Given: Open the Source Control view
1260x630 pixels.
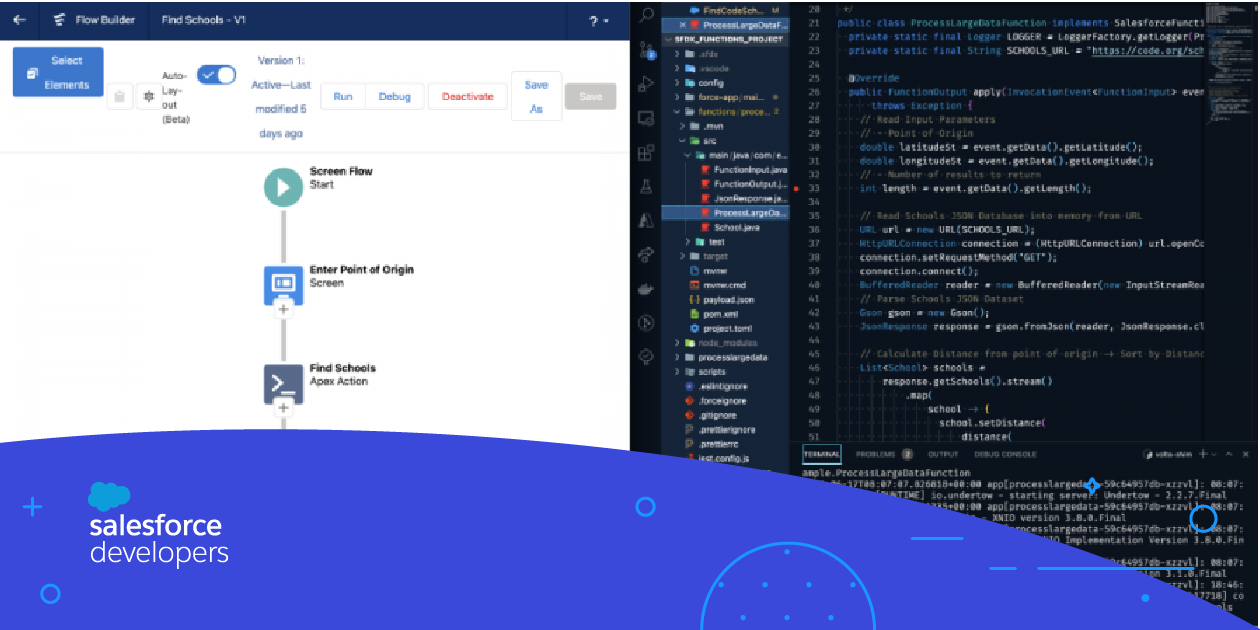Looking at the screenshot, I should pos(646,48).
